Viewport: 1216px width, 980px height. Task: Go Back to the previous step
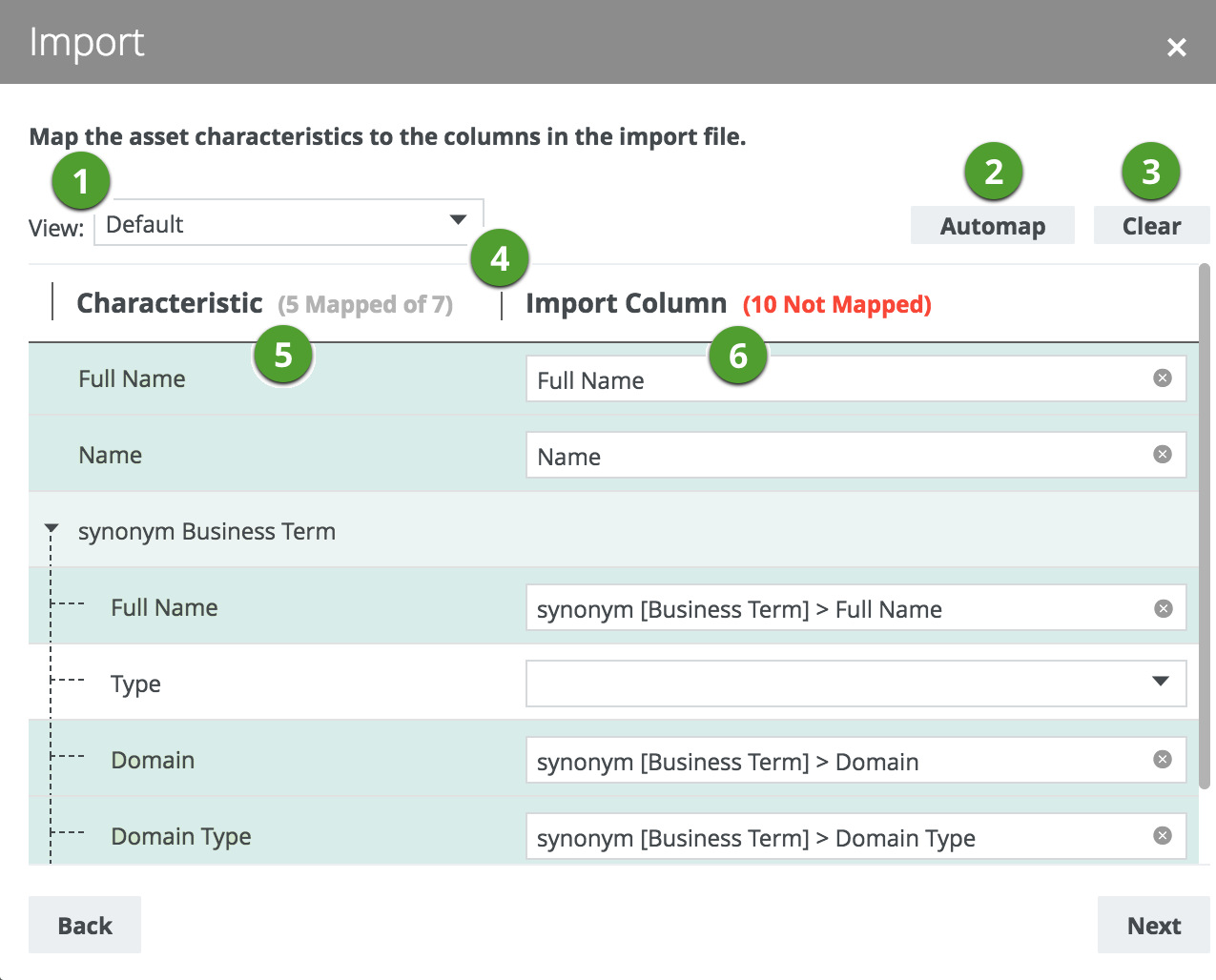point(85,925)
